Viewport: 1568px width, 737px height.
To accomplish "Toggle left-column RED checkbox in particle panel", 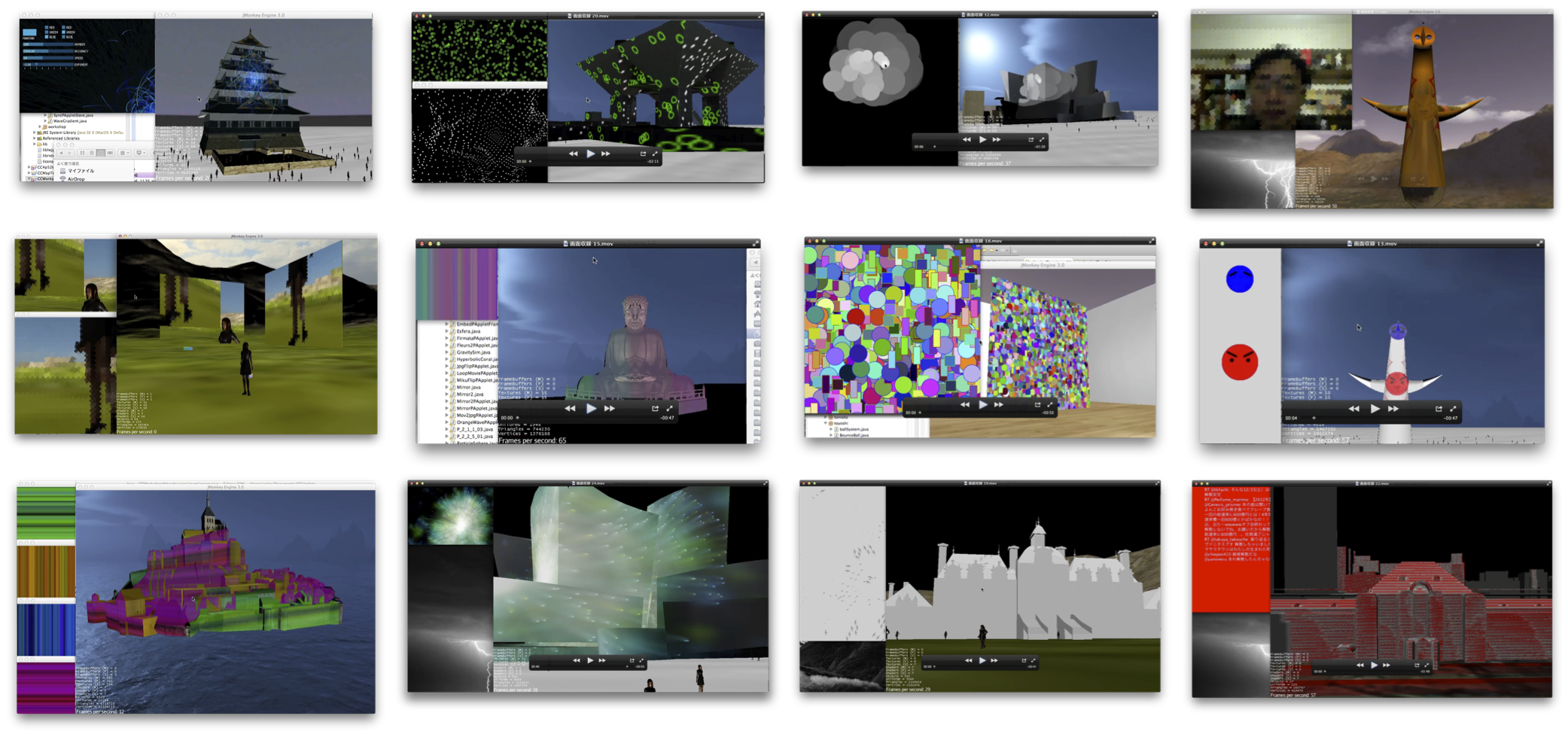I will 47,27.
